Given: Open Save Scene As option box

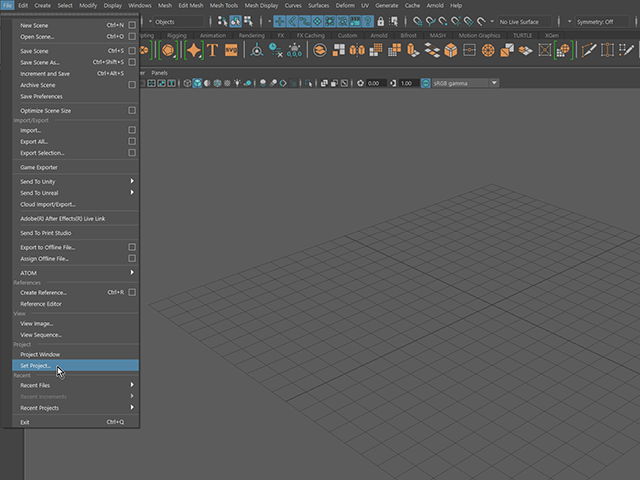Looking at the screenshot, I should coord(132,62).
